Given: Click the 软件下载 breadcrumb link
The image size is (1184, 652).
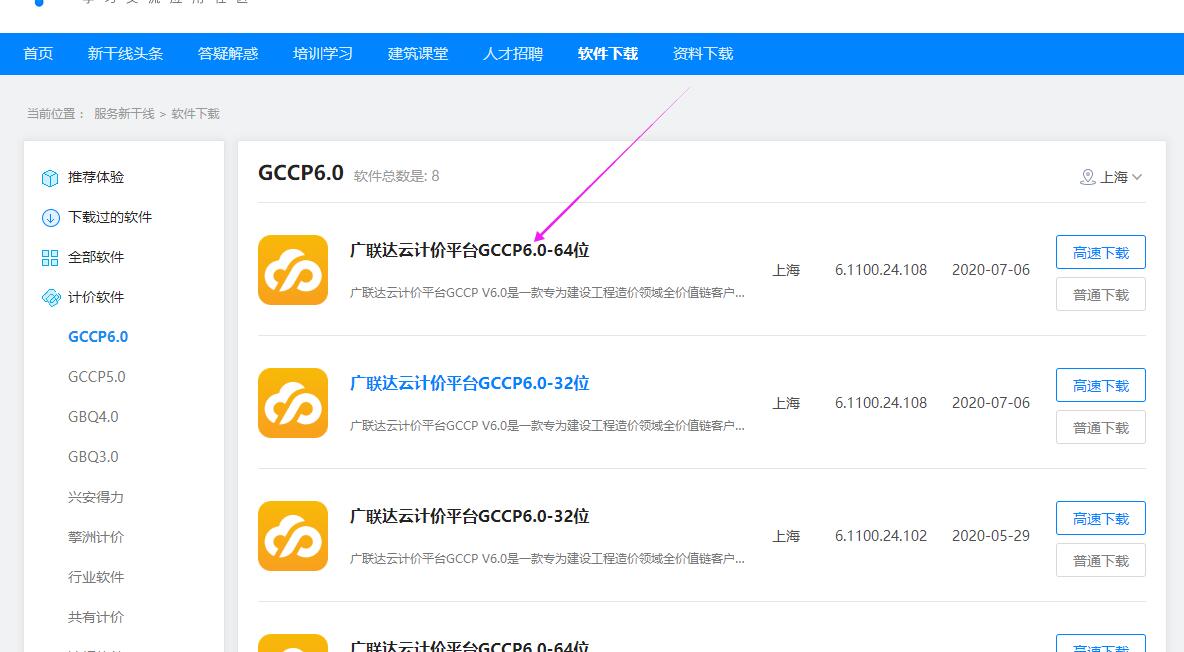Looking at the screenshot, I should pos(196,113).
